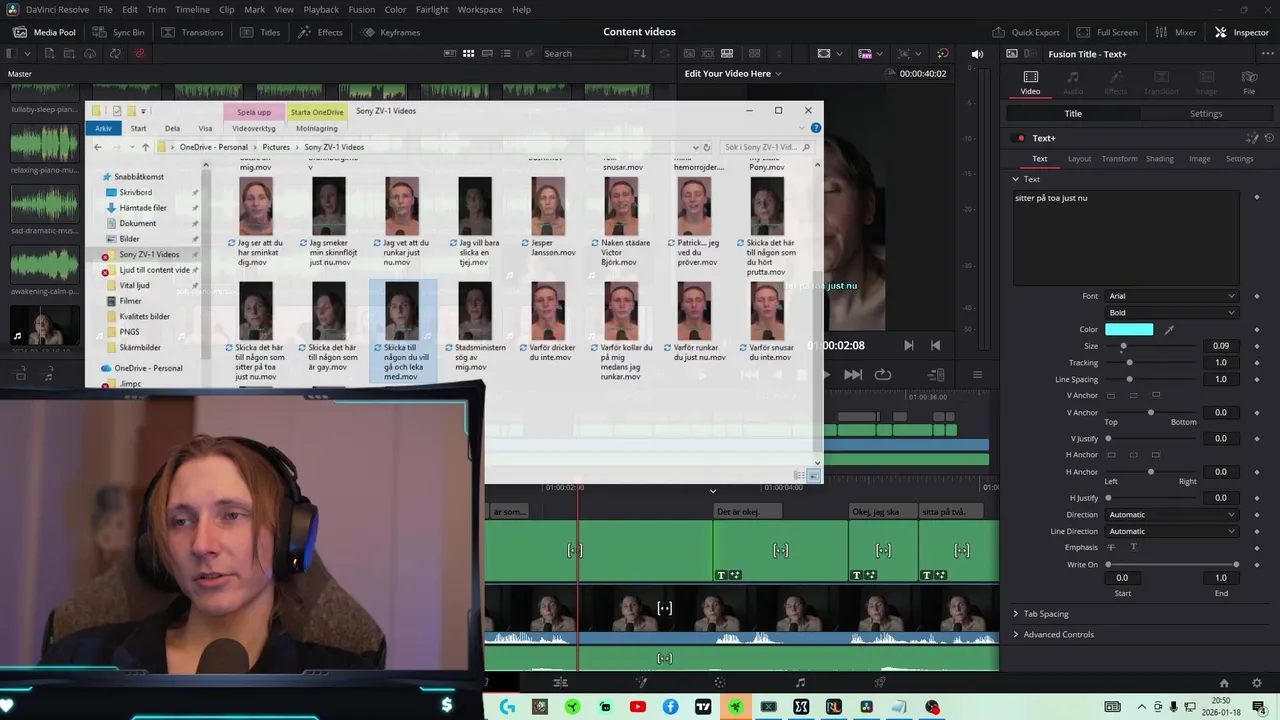Open the Layout tab of Text+
The image size is (1280, 720).
pos(1079,158)
